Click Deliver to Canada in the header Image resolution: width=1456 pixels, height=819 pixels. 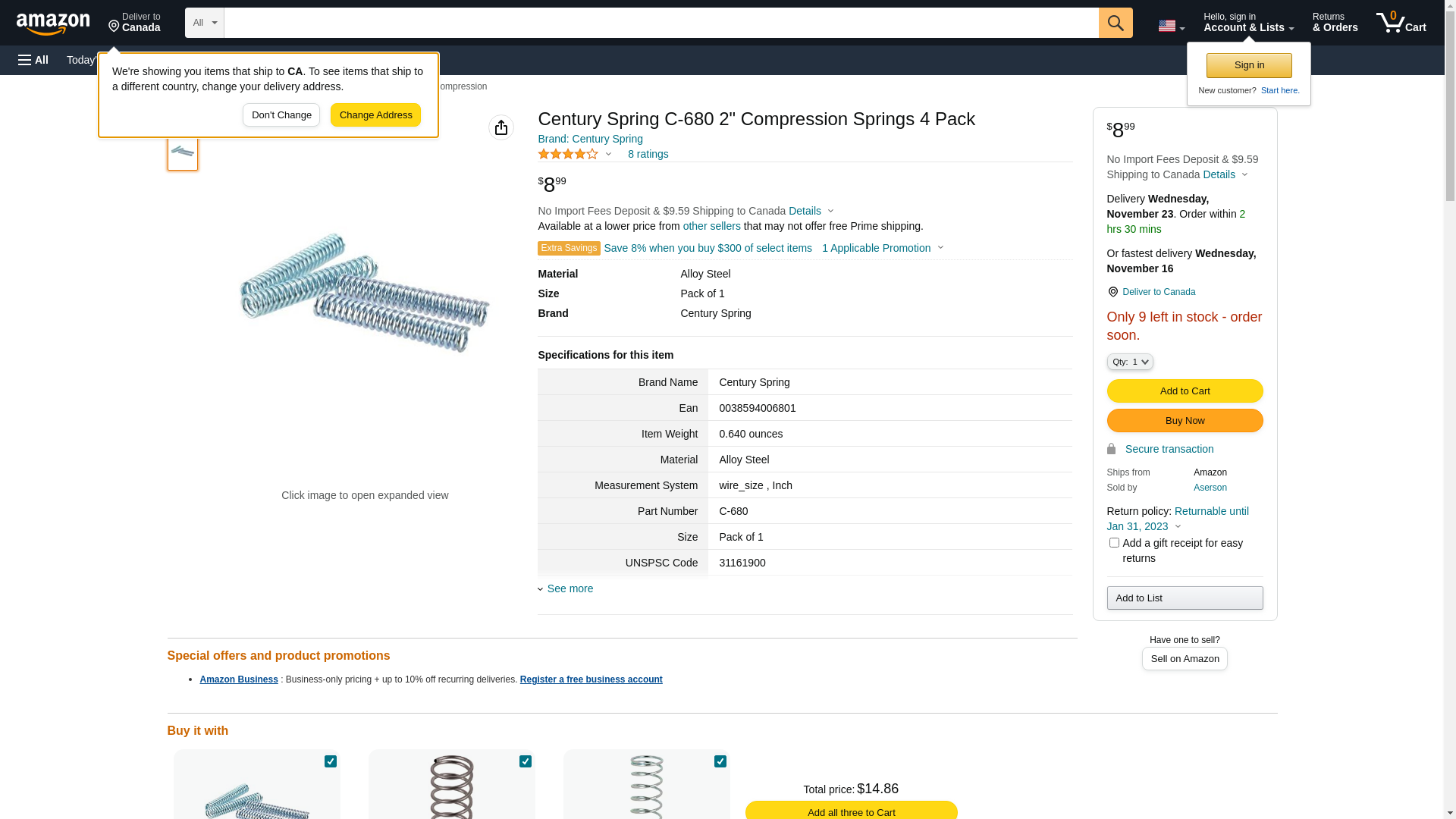click(x=134, y=23)
